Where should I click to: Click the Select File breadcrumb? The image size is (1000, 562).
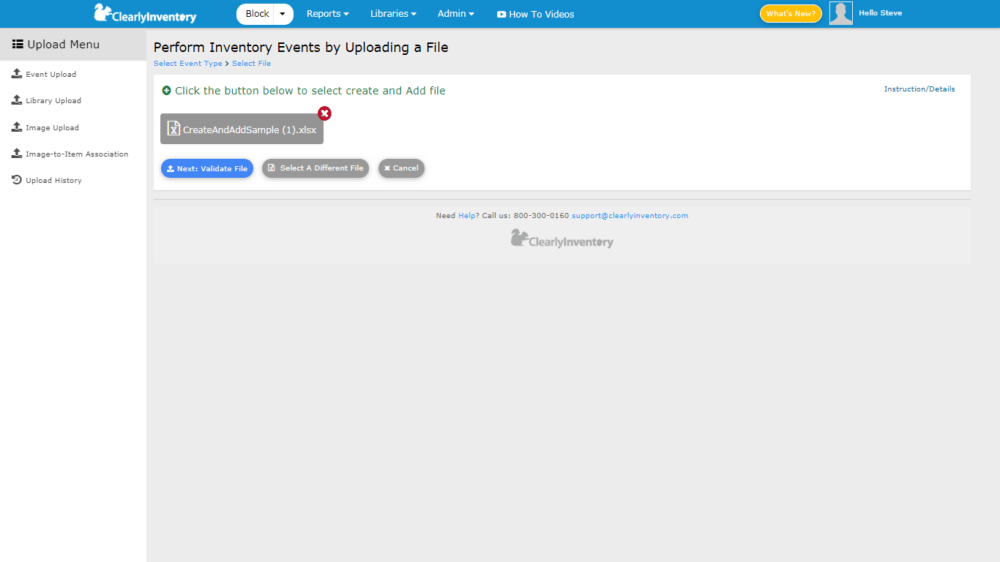coord(251,63)
